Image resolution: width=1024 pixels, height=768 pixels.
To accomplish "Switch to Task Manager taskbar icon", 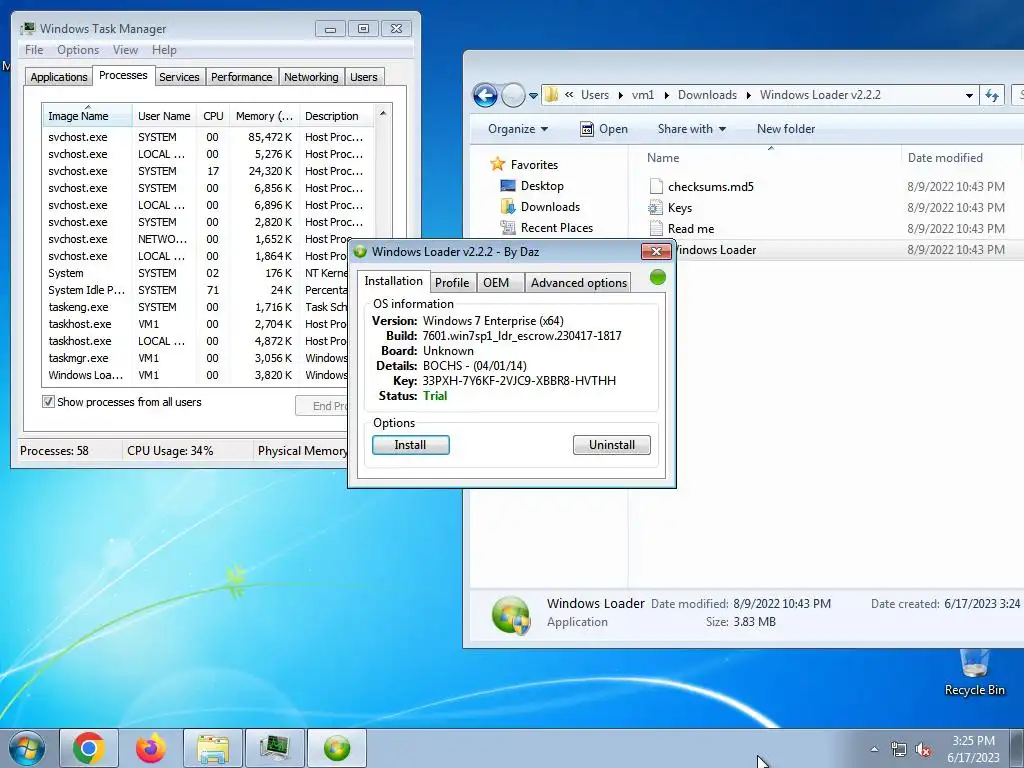I will [x=275, y=748].
